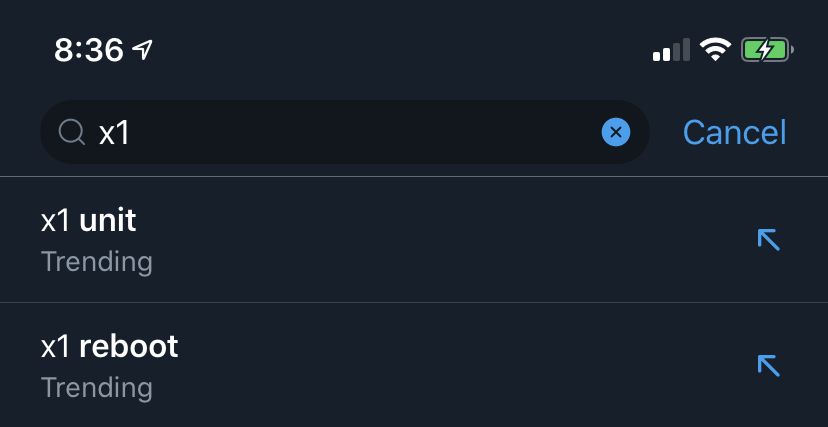The width and height of the screenshot is (828, 427).
Task: Click the bold word "reboot" in the second suggestion
Action: (128, 346)
